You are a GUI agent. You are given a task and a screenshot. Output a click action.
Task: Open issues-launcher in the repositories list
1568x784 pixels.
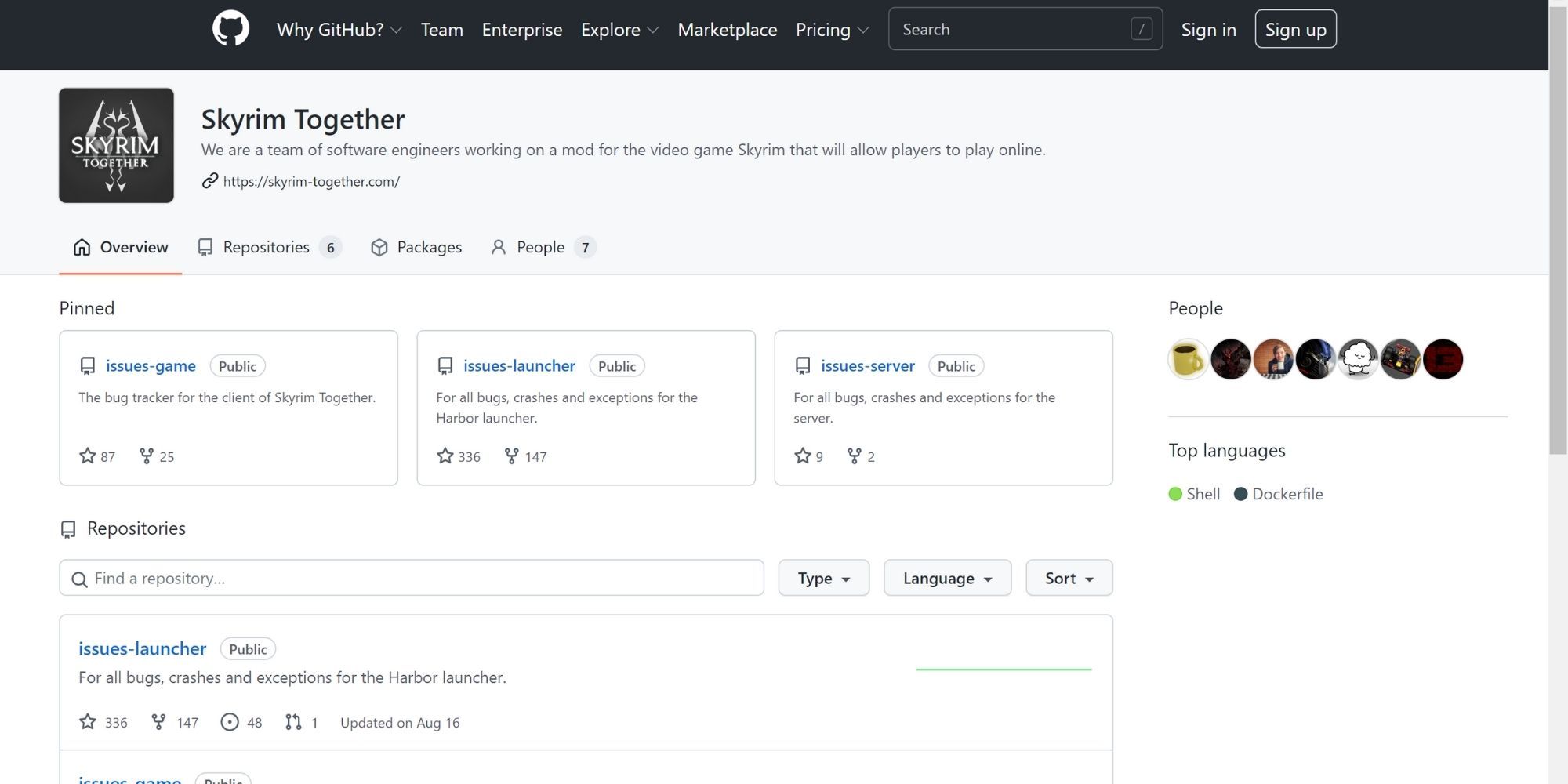pyautogui.click(x=142, y=648)
